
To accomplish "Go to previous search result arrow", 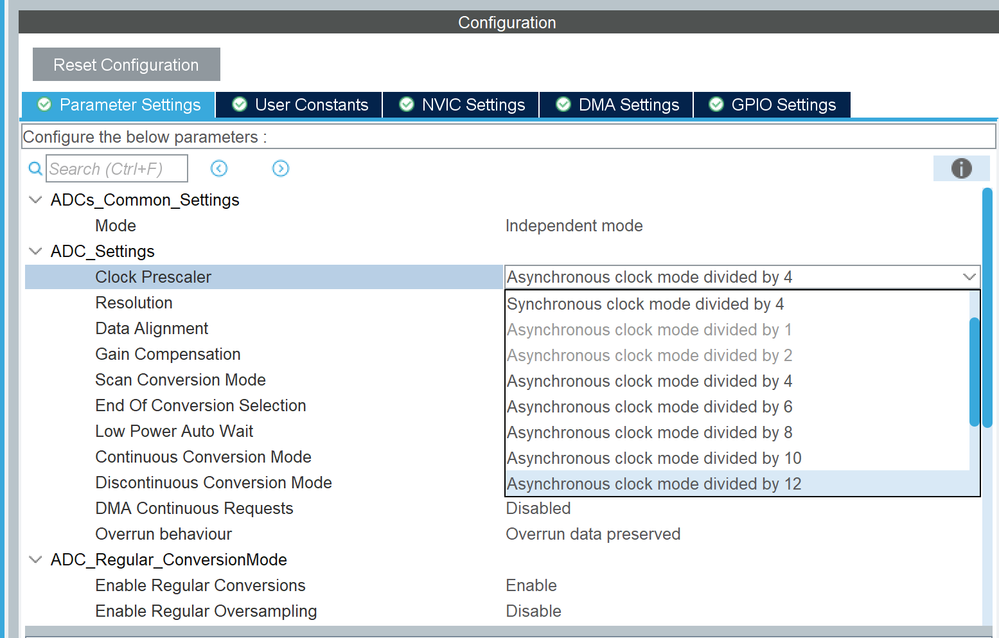I will [x=219, y=168].
